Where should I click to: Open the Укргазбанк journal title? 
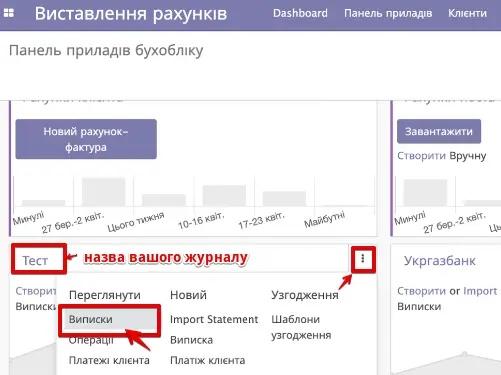coord(439,261)
